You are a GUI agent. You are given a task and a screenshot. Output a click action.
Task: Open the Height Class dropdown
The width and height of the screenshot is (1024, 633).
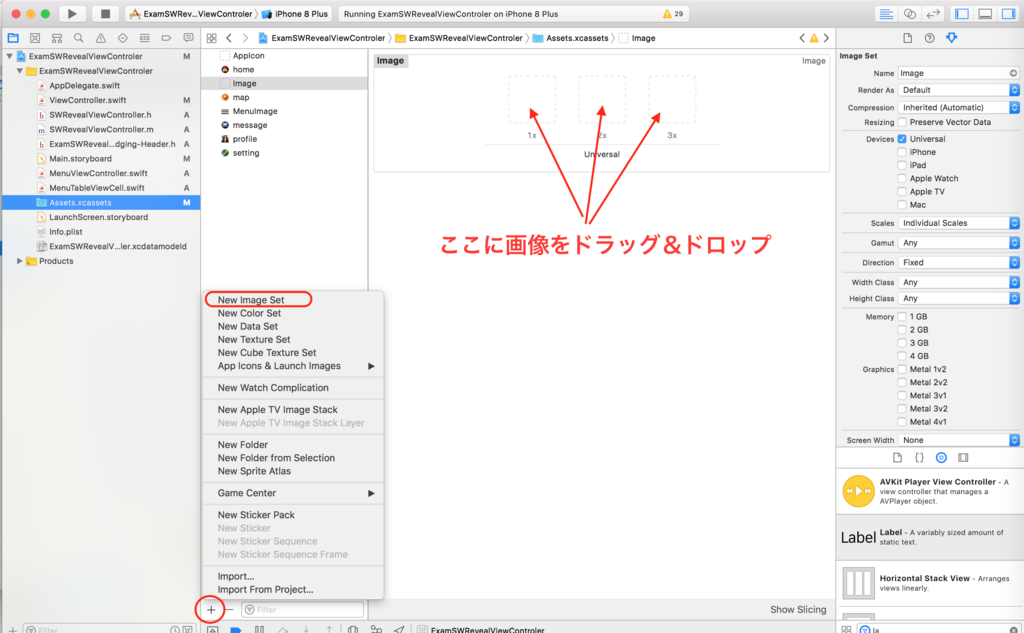click(x=959, y=299)
